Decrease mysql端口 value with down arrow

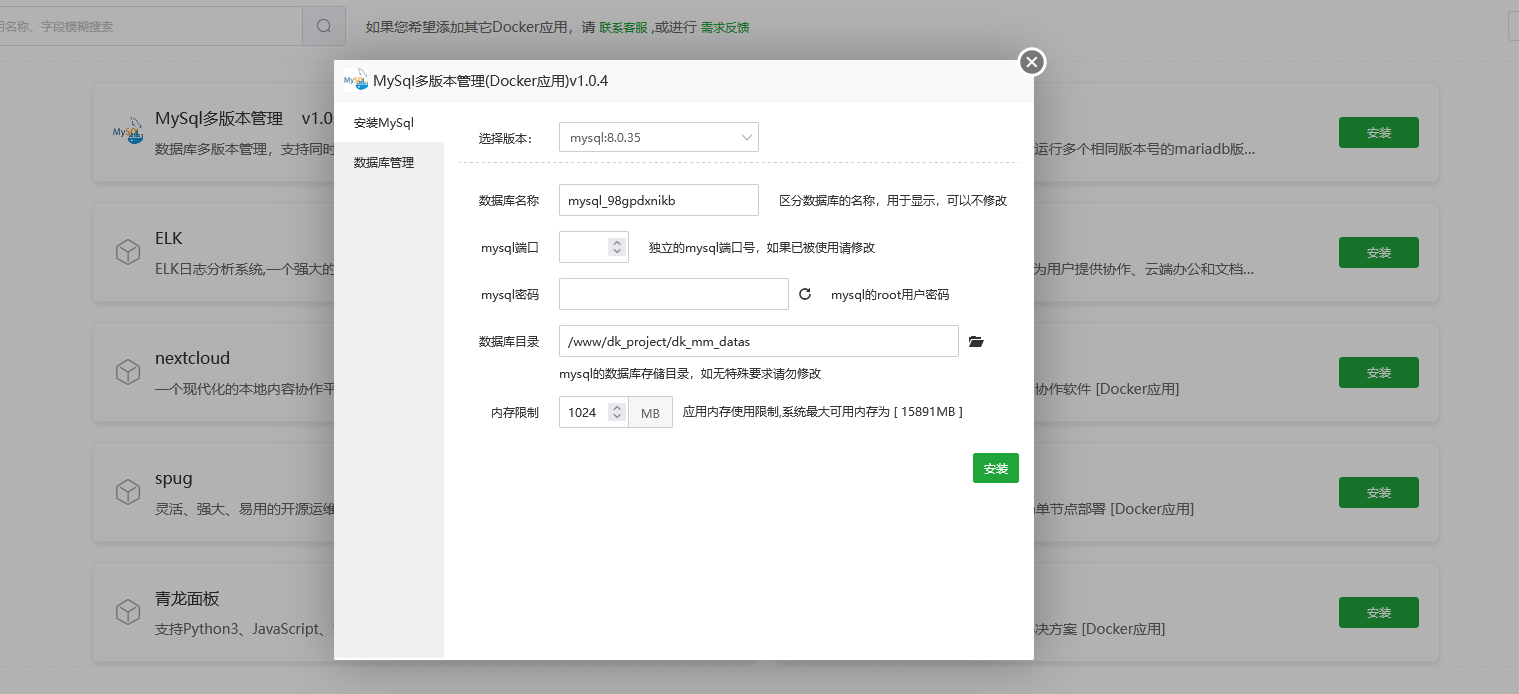click(617, 253)
